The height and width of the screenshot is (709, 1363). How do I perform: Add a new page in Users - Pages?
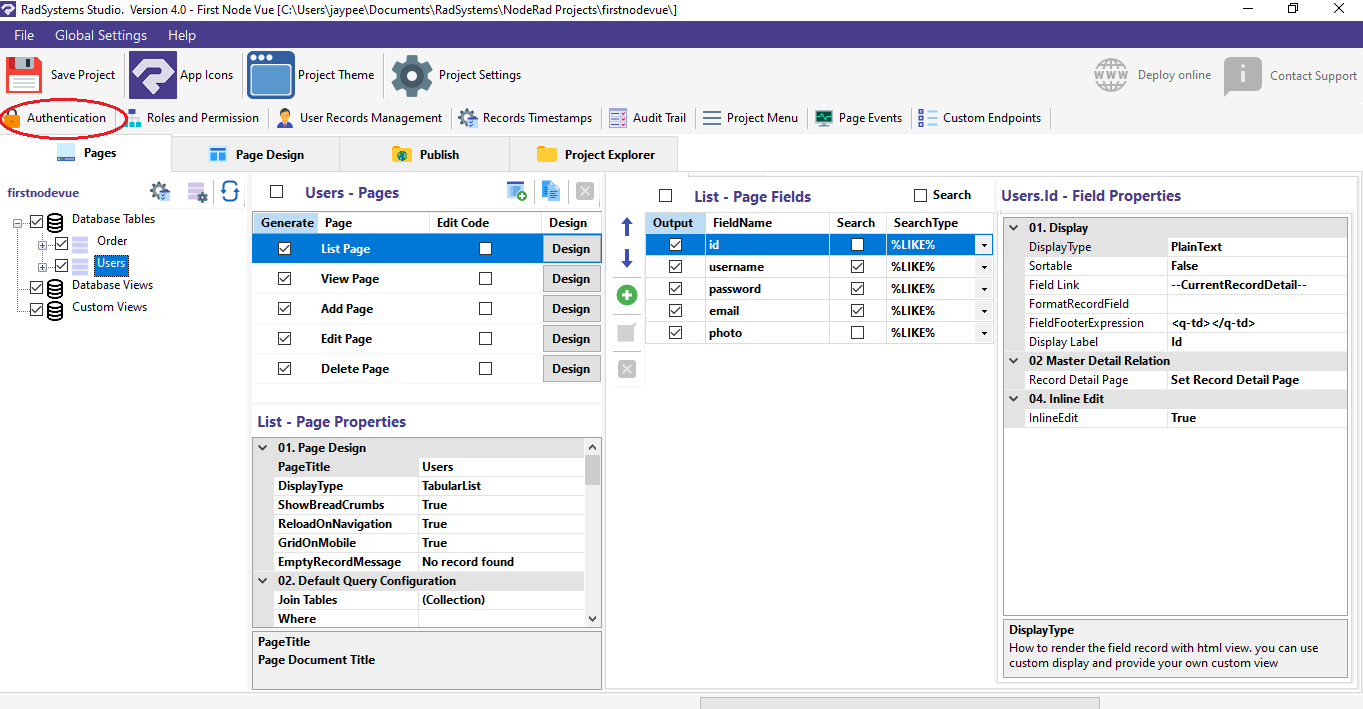[517, 190]
